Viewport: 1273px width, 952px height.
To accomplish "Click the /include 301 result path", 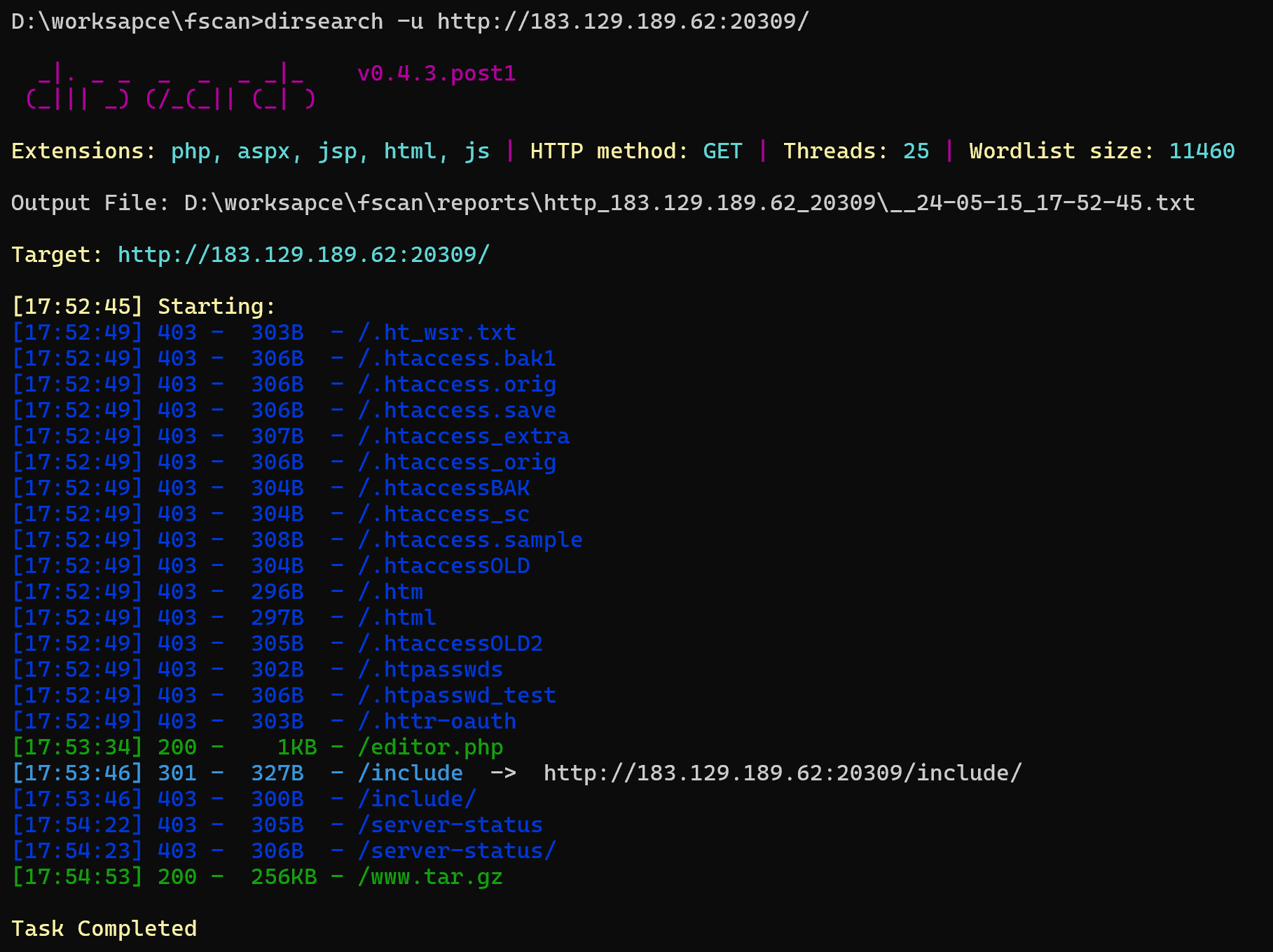I will point(410,773).
